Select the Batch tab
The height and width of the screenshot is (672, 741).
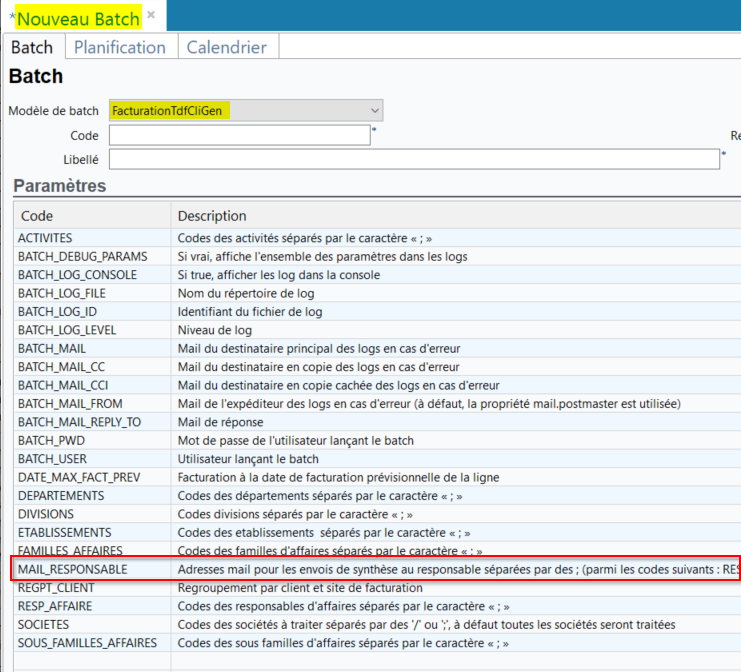(32, 47)
